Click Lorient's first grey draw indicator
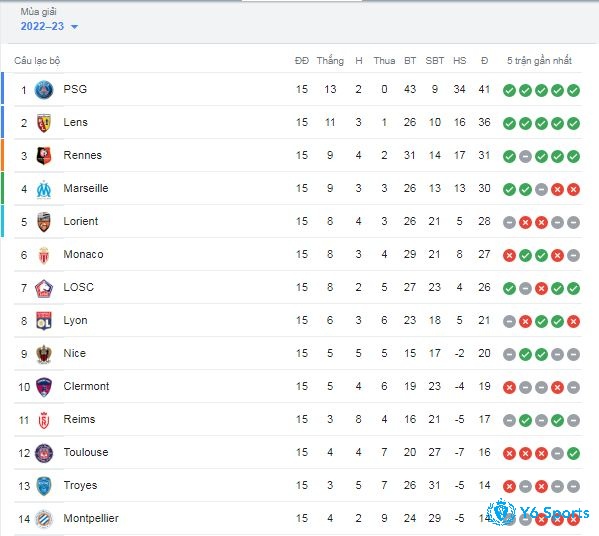 click(509, 222)
